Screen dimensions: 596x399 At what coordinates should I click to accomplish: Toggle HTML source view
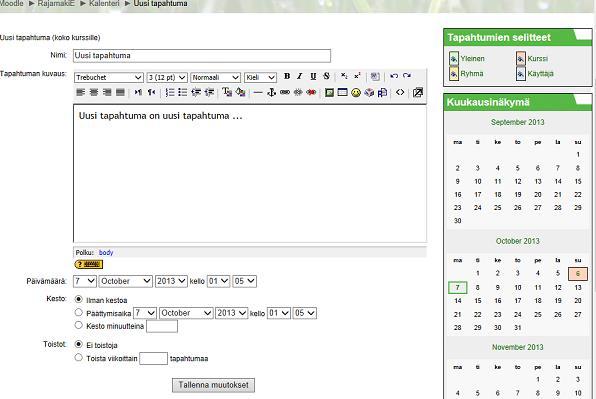[x=400, y=92]
